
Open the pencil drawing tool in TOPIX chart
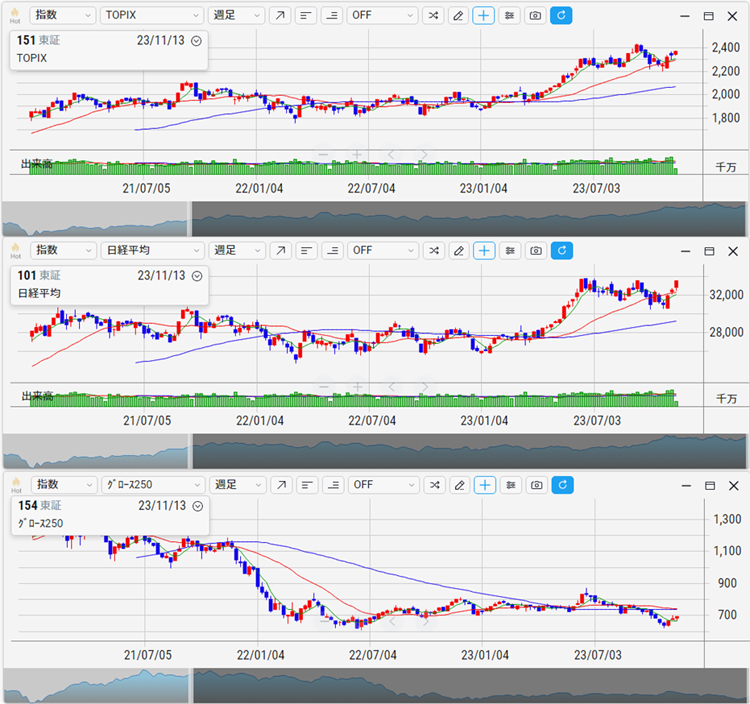pyautogui.click(x=458, y=16)
